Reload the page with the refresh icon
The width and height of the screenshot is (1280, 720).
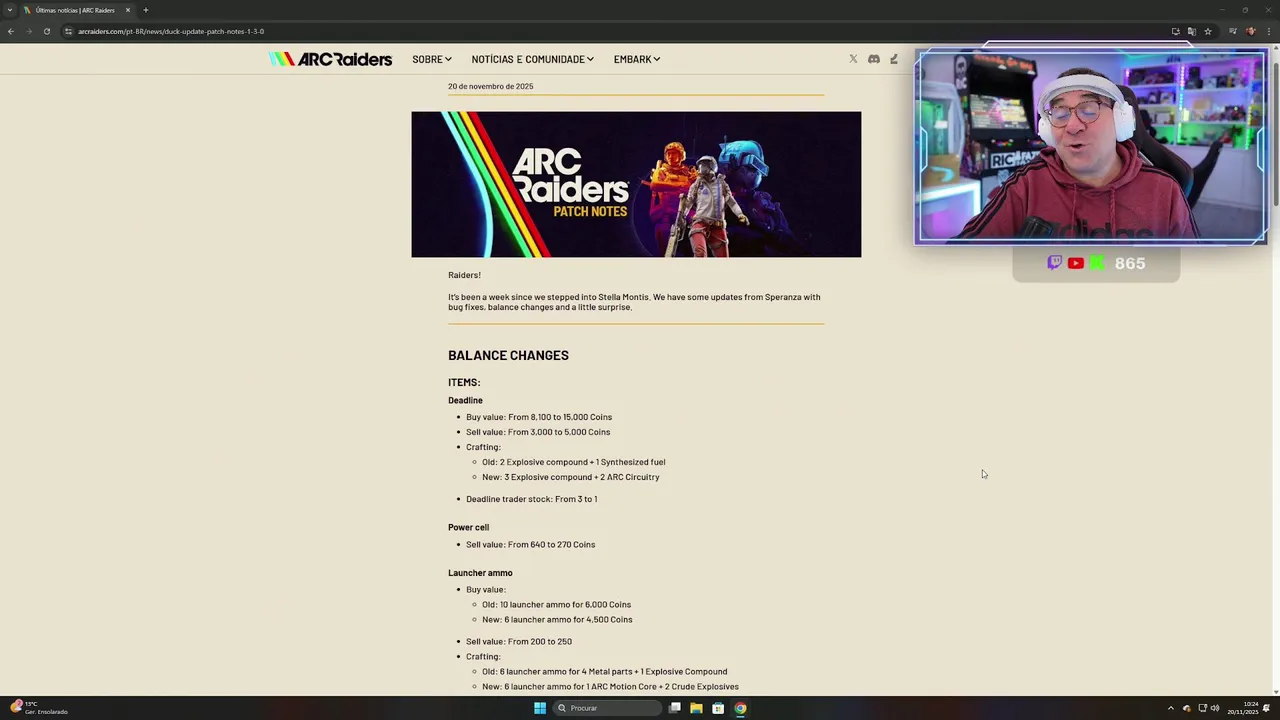46,31
